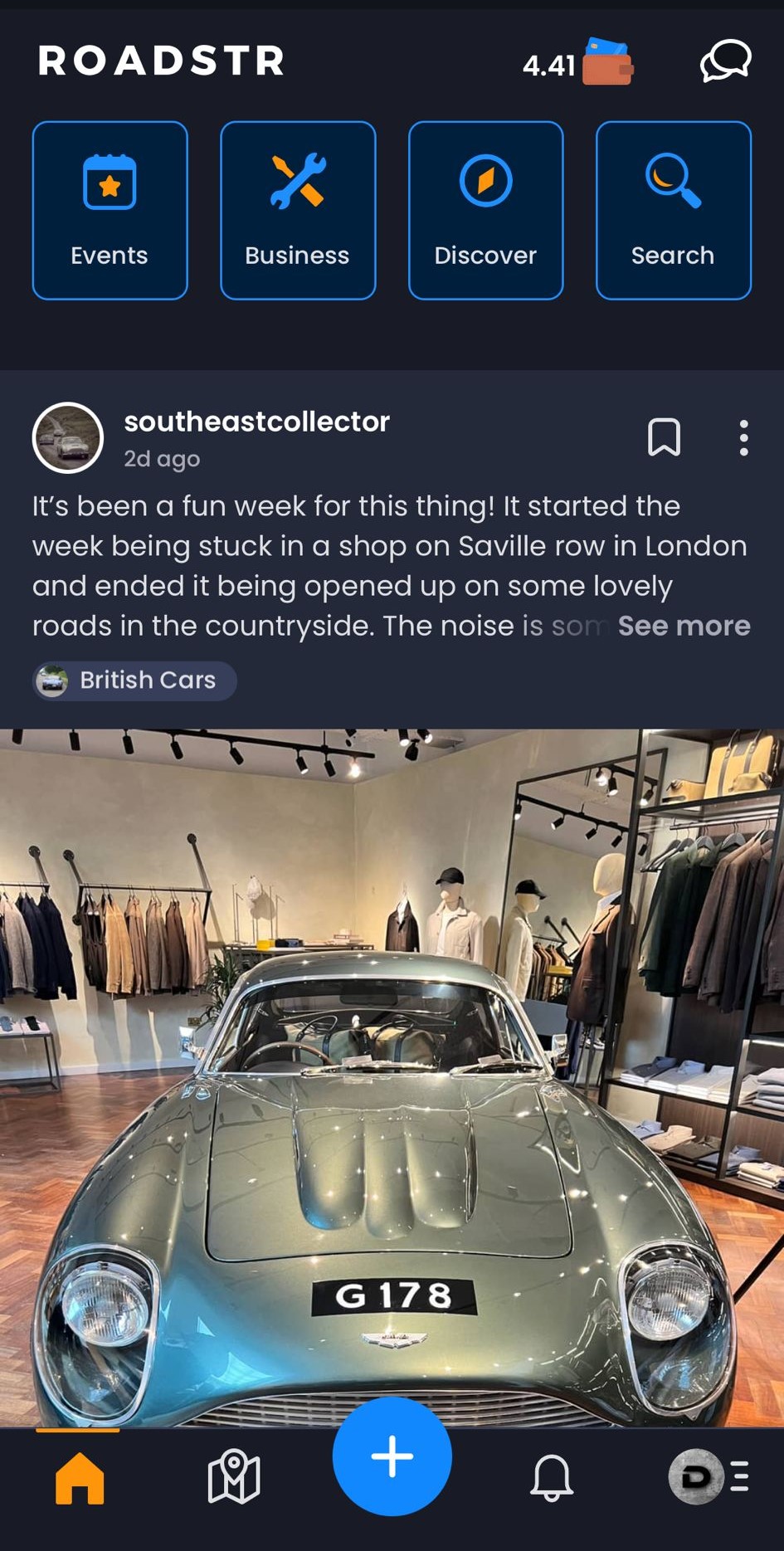Switch to the Map tab
This screenshot has width=784, height=1551.
[x=234, y=1477]
